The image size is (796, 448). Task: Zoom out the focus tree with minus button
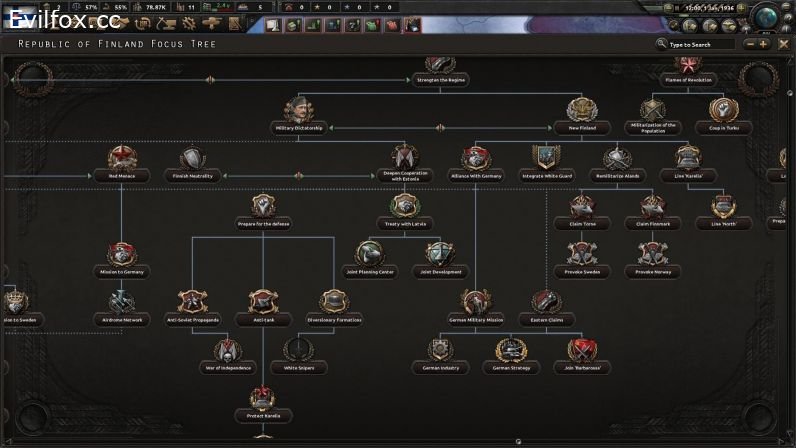coord(750,44)
